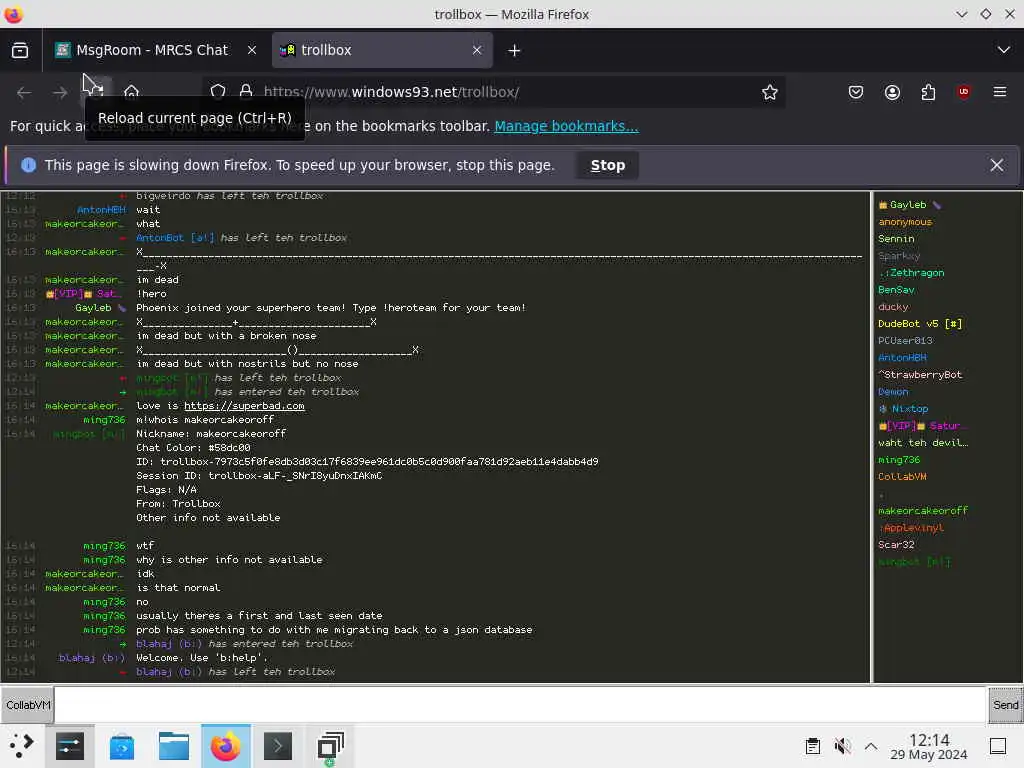The height and width of the screenshot is (768, 1024).
Task: Select user Nixtop in user list
Action: [x=904, y=409]
